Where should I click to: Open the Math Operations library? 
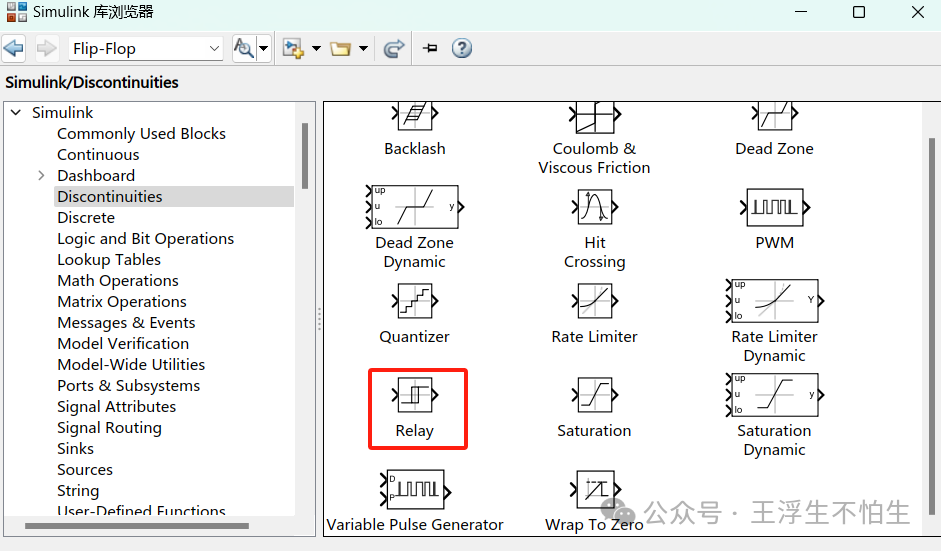pos(118,280)
